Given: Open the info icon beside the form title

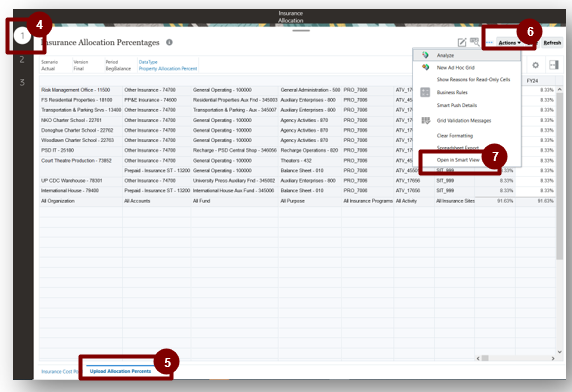Looking at the screenshot, I should tap(169, 42).
